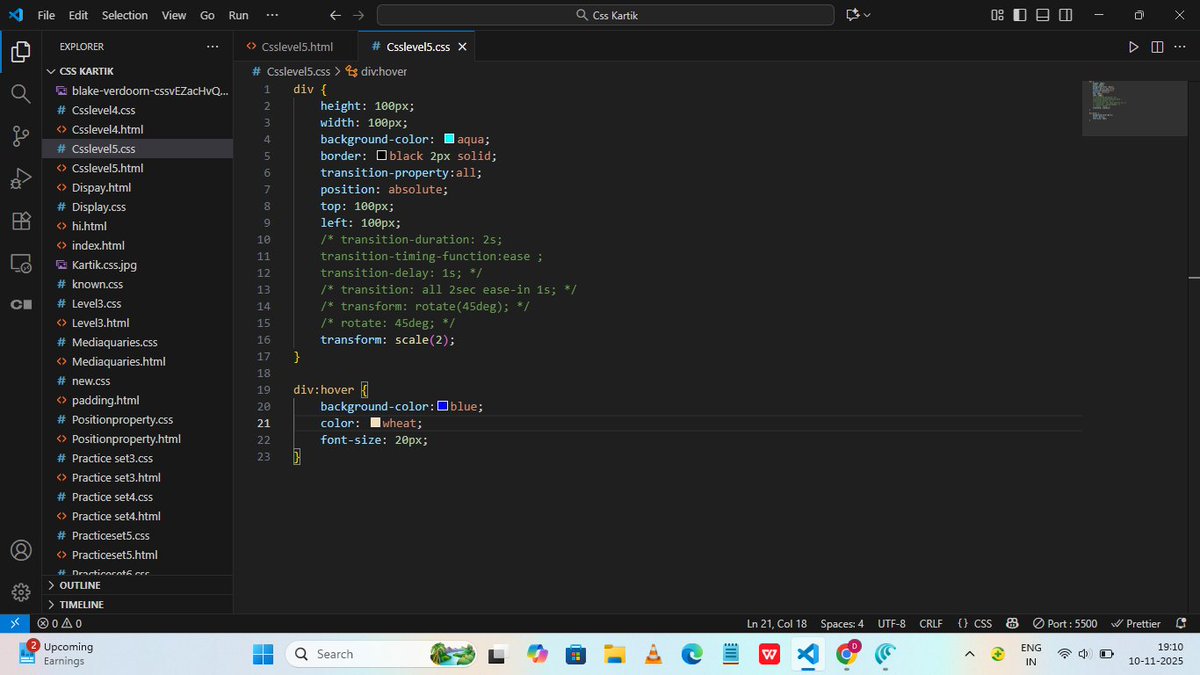Go forward in navigation history
This screenshot has height=675, width=1200.
point(358,15)
